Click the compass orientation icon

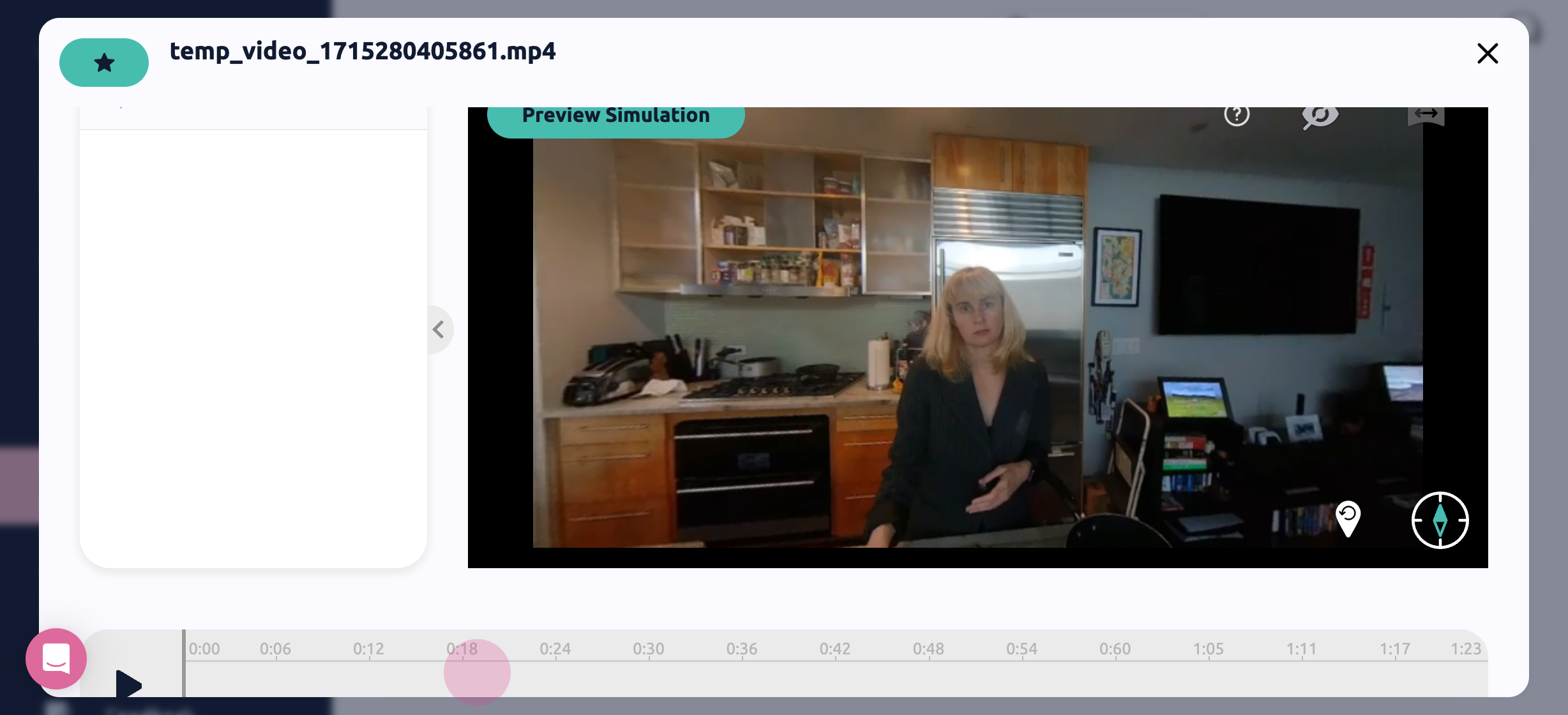[1440, 520]
